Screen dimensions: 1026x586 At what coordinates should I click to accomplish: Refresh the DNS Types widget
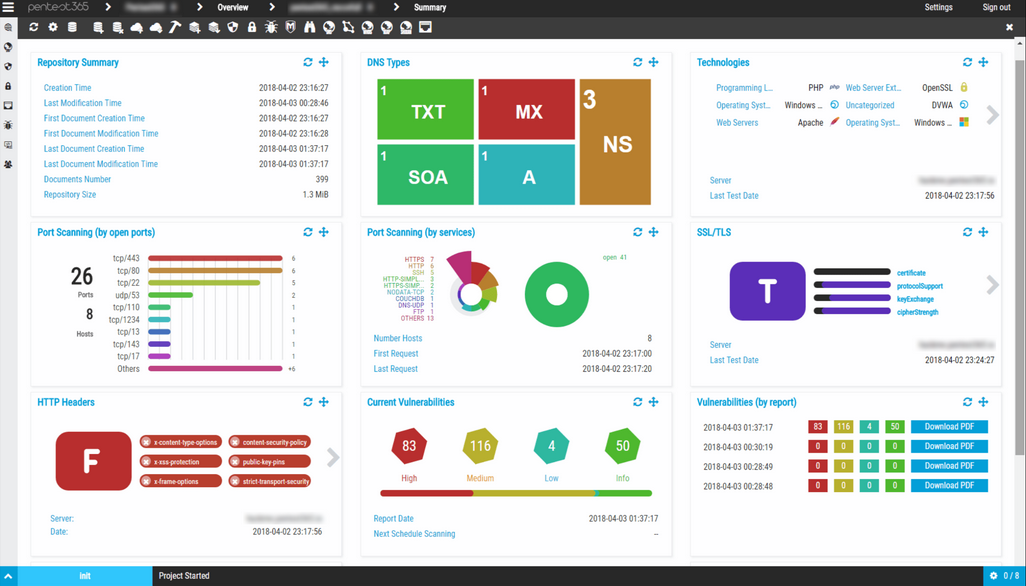(637, 62)
